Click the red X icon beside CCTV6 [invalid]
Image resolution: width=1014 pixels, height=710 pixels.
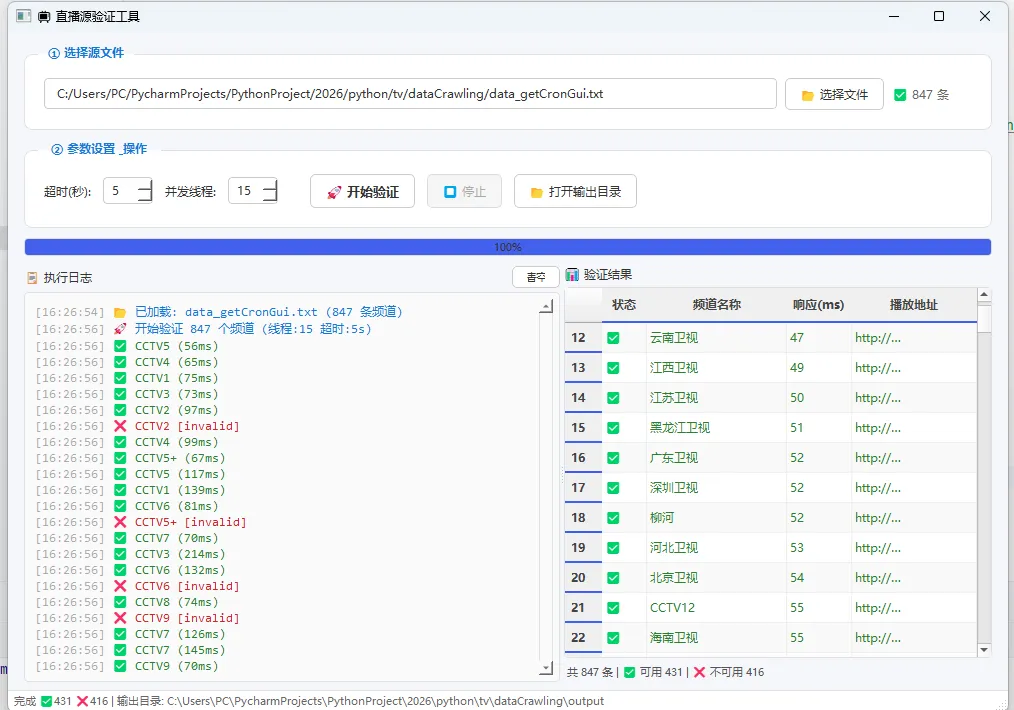tap(120, 586)
